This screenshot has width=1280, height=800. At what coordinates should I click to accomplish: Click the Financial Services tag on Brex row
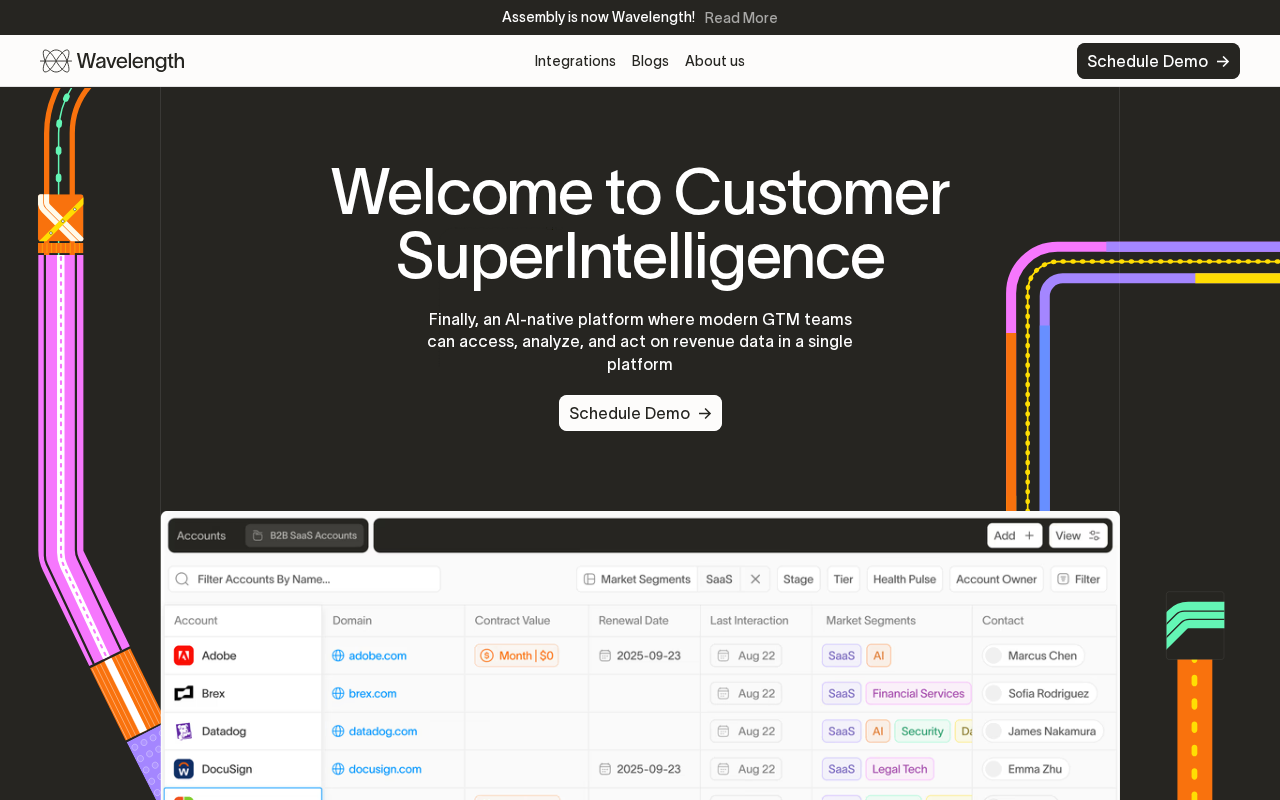pyautogui.click(x=918, y=694)
